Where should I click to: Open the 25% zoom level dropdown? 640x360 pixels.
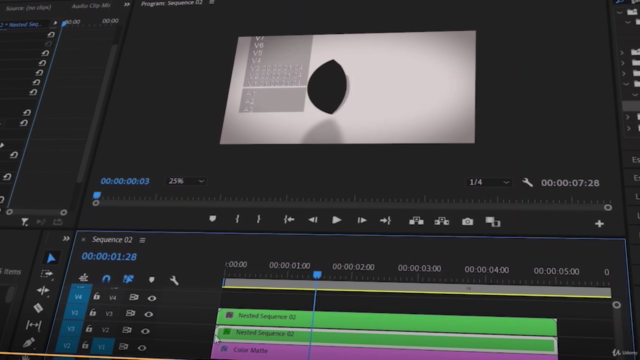pyautogui.click(x=186, y=181)
